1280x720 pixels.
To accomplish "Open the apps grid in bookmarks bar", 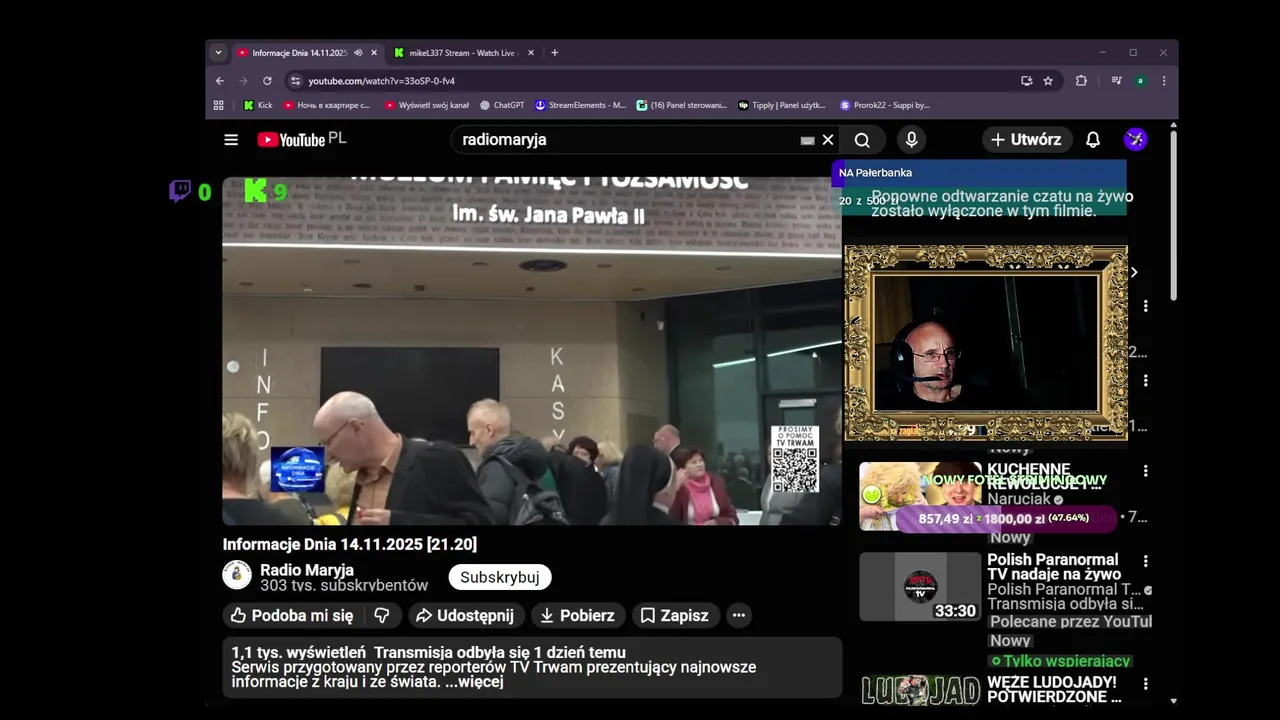I will point(218,105).
